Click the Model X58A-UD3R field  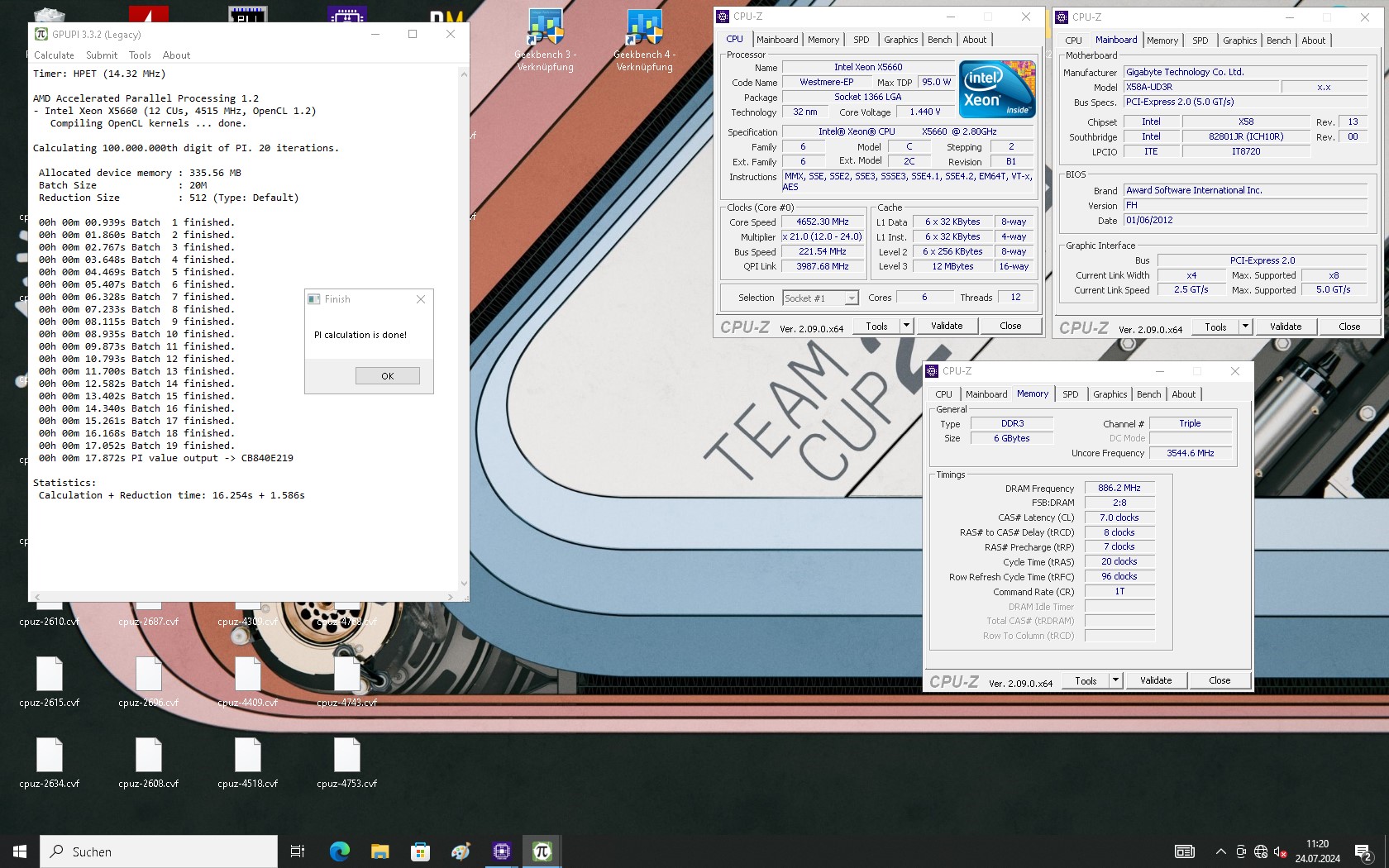point(1201,87)
